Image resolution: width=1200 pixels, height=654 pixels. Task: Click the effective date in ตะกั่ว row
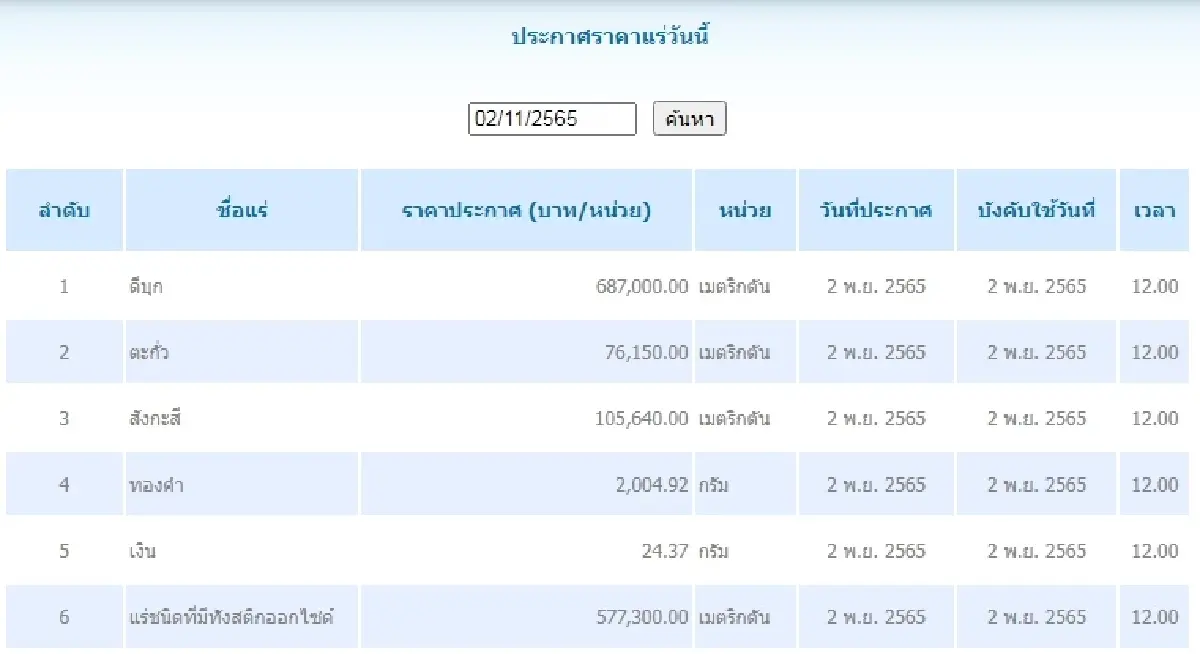[x=1037, y=352]
